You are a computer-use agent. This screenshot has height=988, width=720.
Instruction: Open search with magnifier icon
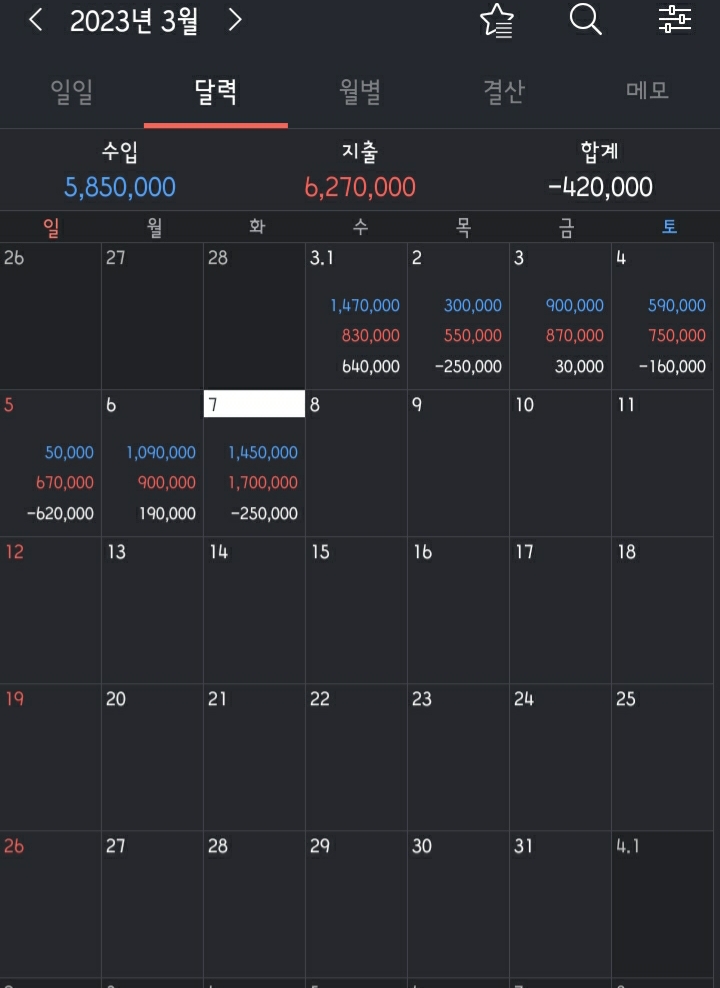[x=585, y=20]
